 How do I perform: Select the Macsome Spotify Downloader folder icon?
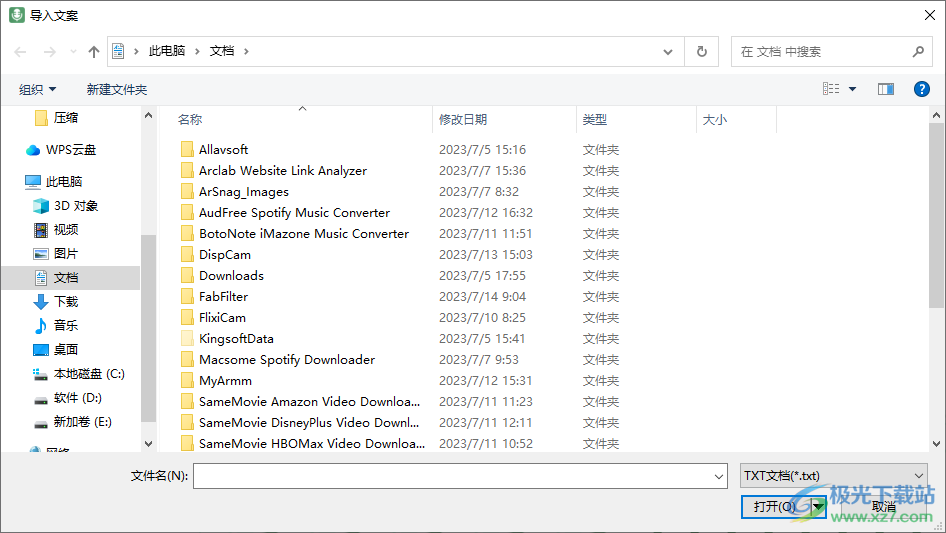(188, 360)
